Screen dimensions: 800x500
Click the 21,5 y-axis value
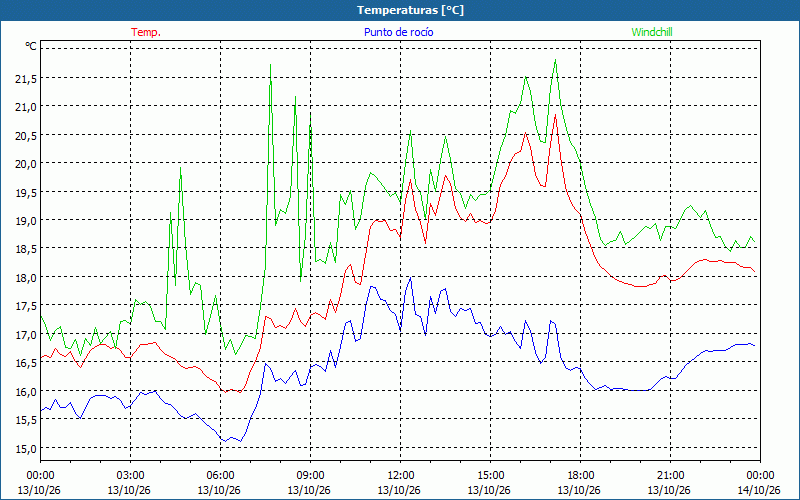(x=26, y=78)
